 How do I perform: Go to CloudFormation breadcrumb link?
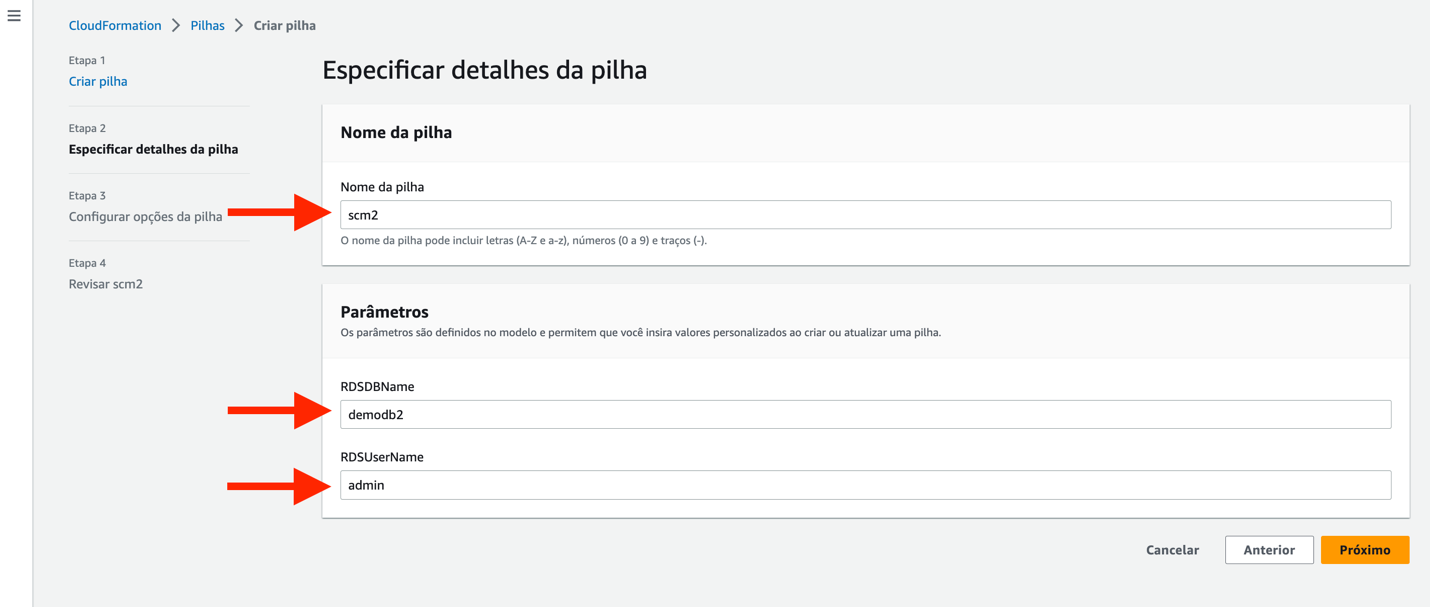point(115,25)
